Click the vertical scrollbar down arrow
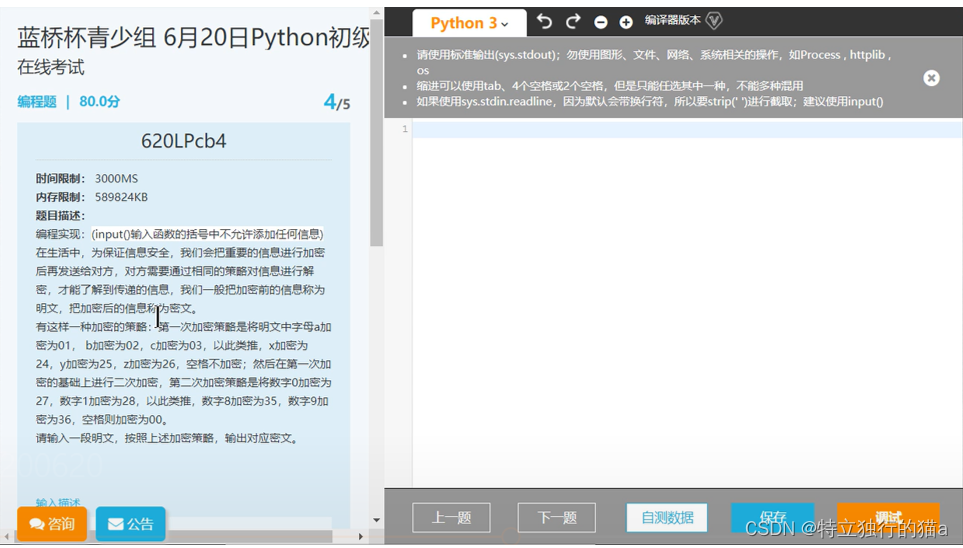This screenshot has height=548, width=963. point(376,520)
